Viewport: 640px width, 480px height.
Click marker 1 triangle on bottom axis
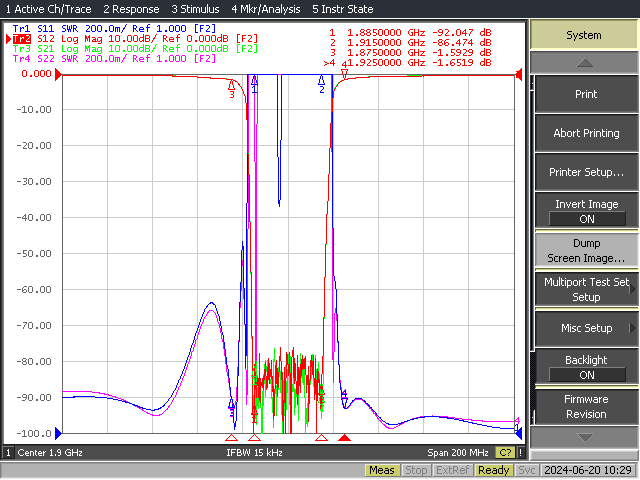click(x=254, y=438)
